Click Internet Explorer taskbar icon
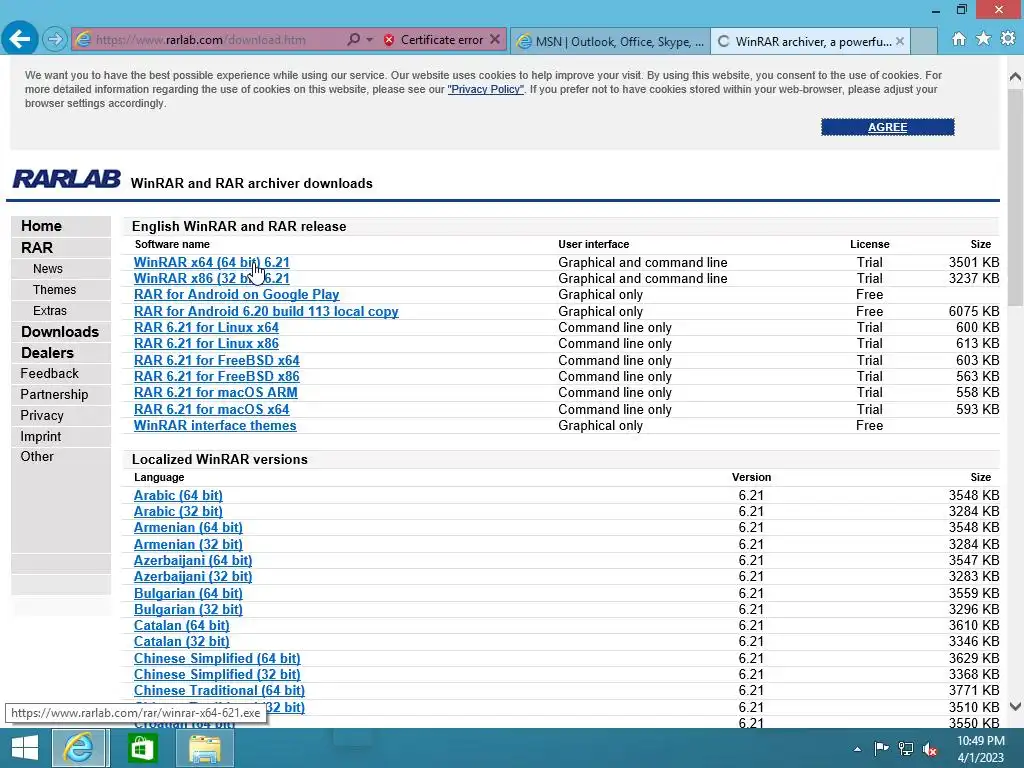This screenshot has width=1024, height=768. 78,748
